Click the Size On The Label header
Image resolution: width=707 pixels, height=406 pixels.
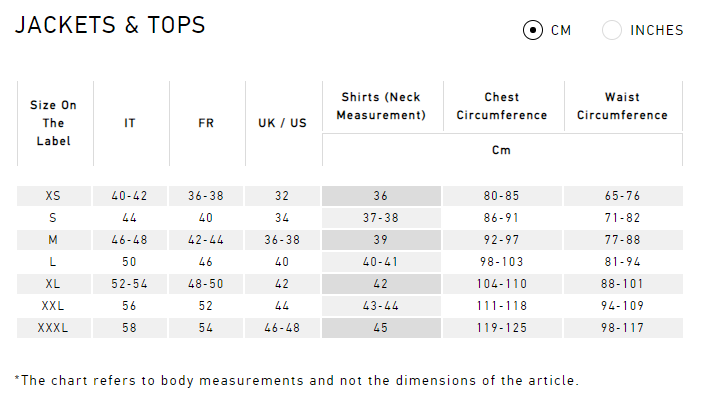[53, 123]
